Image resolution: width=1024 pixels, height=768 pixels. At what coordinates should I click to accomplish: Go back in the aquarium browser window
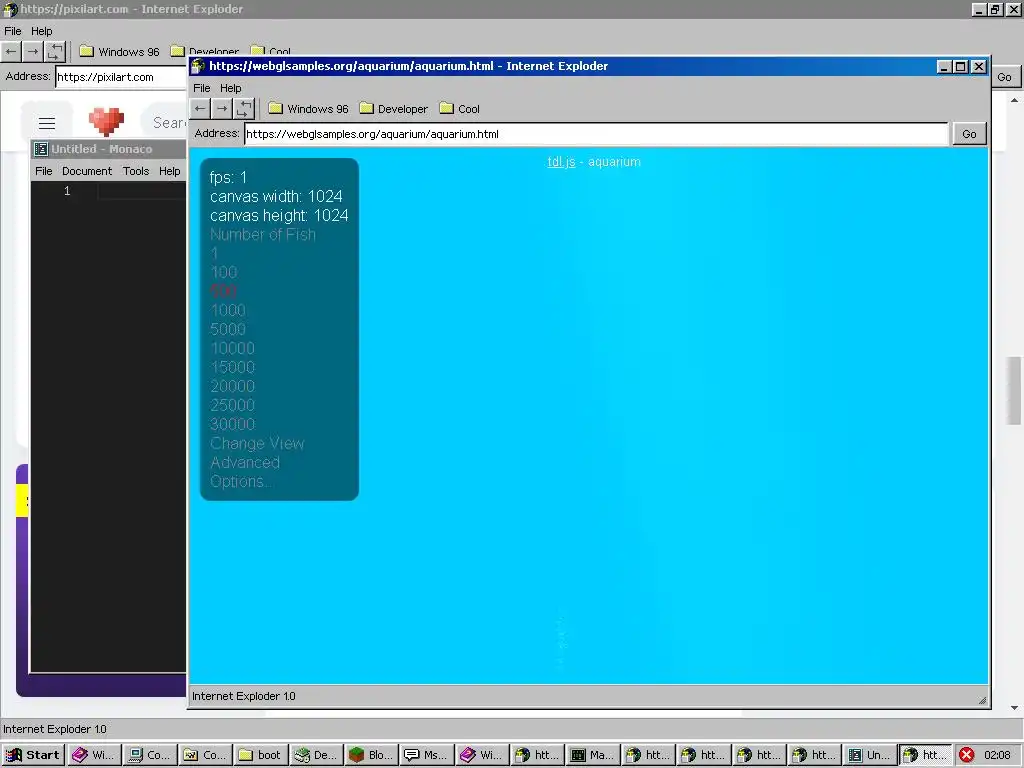tap(200, 108)
